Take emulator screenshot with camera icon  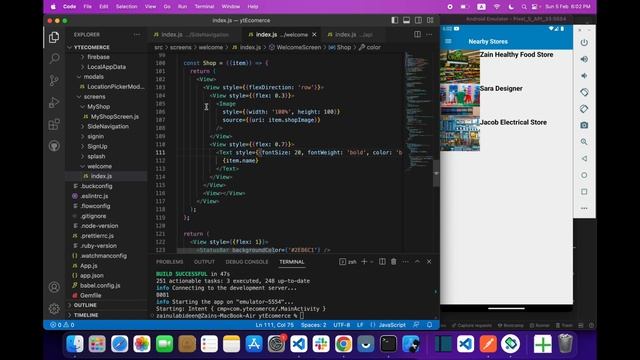point(584,125)
